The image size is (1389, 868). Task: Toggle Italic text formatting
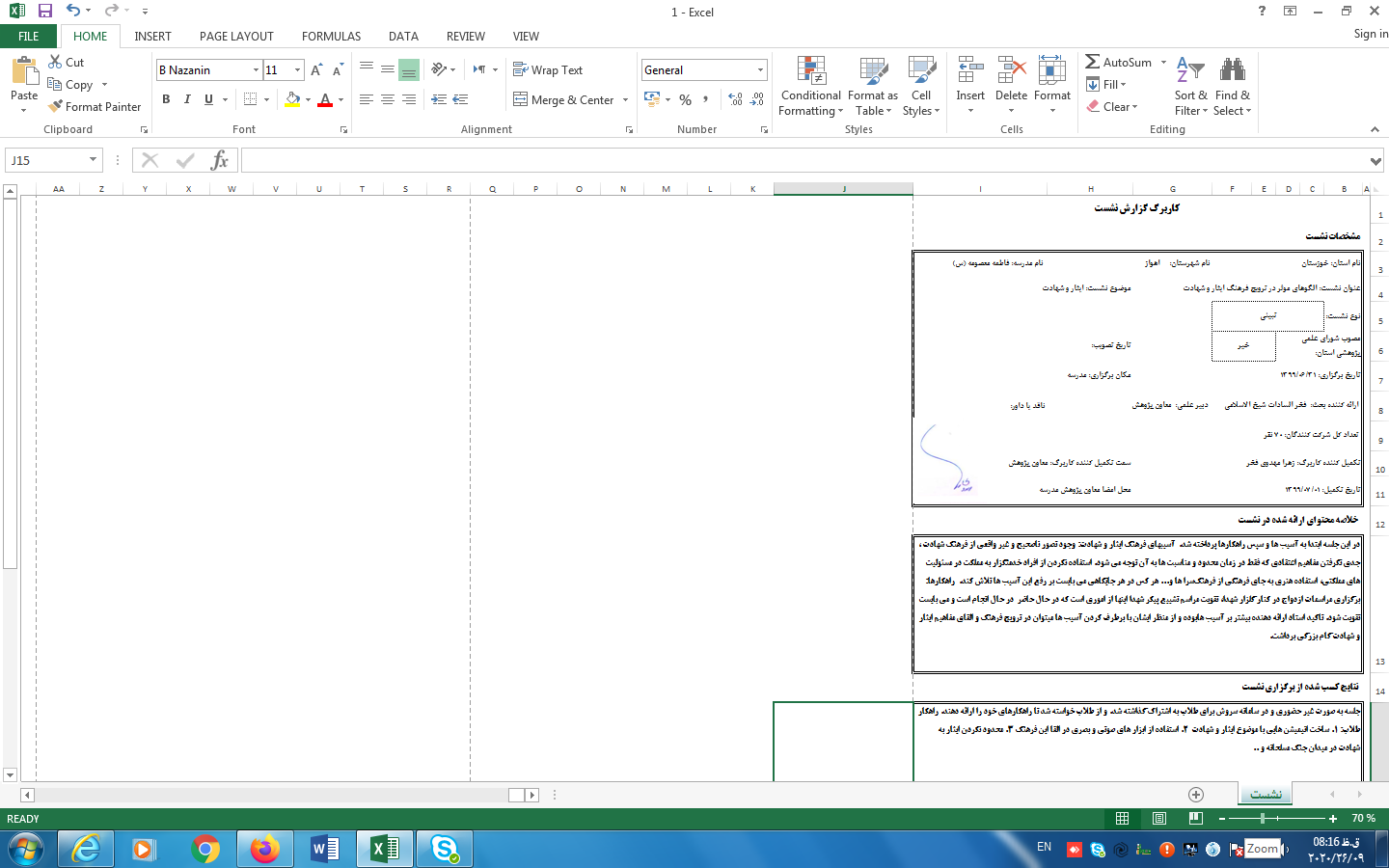coord(187,99)
